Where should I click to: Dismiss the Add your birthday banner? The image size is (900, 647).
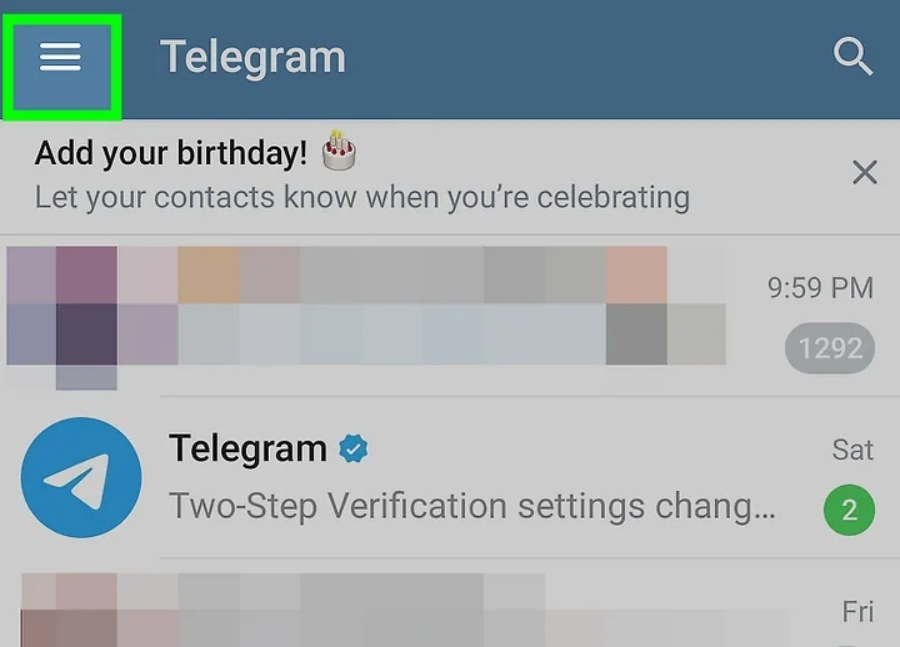pyautogui.click(x=864, y=173)
